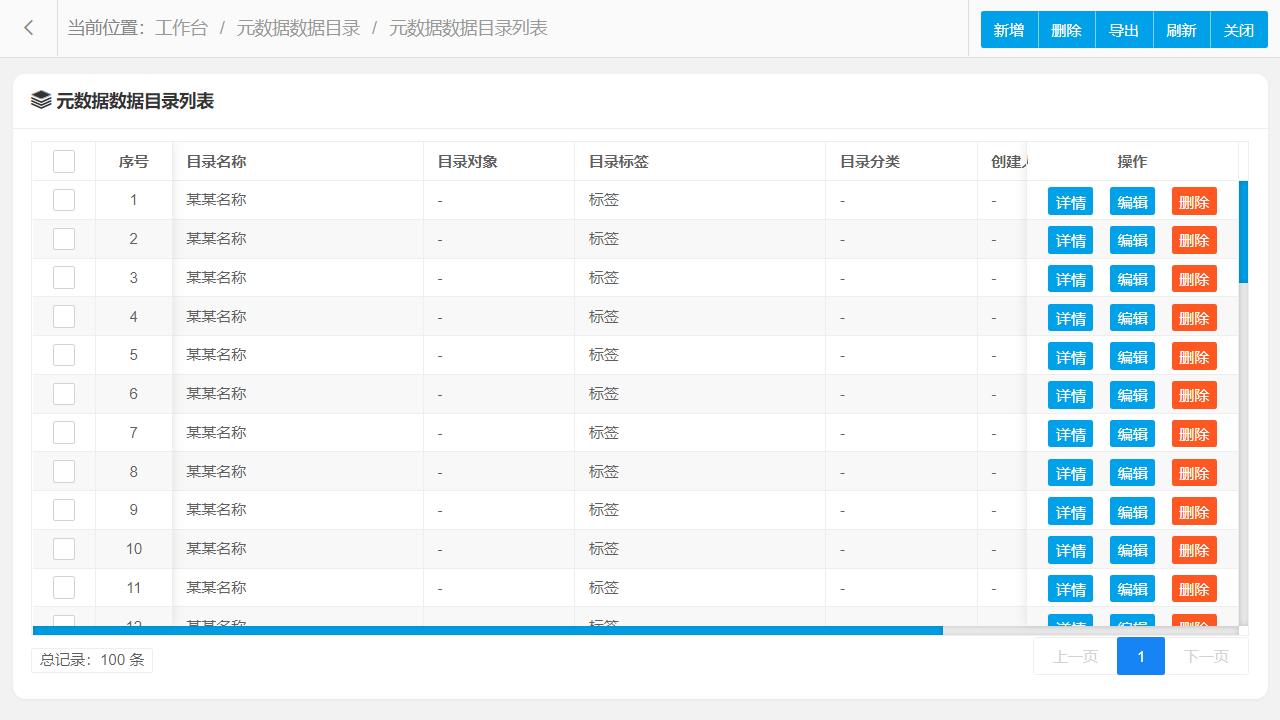Click 编辑 for row 10
This screenshot has height=720, width=1280.
(1132, 550)
